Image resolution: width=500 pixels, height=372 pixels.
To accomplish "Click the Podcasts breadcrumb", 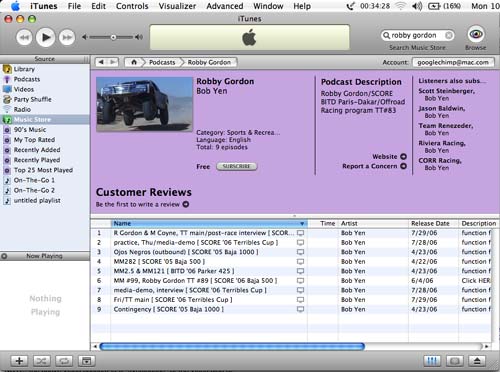I will pyautogui.click(x=162, y=62).
